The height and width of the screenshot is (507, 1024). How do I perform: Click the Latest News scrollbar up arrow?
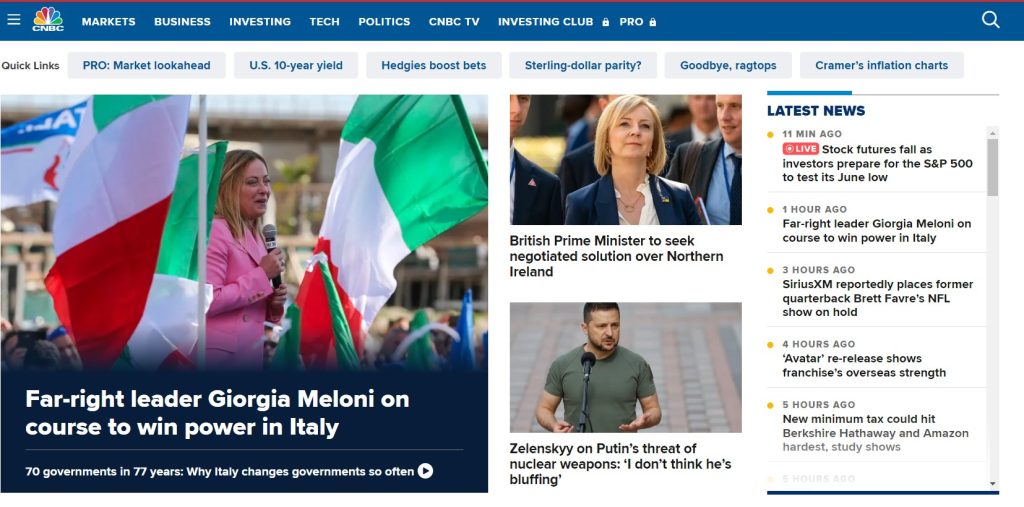[993, 133]
